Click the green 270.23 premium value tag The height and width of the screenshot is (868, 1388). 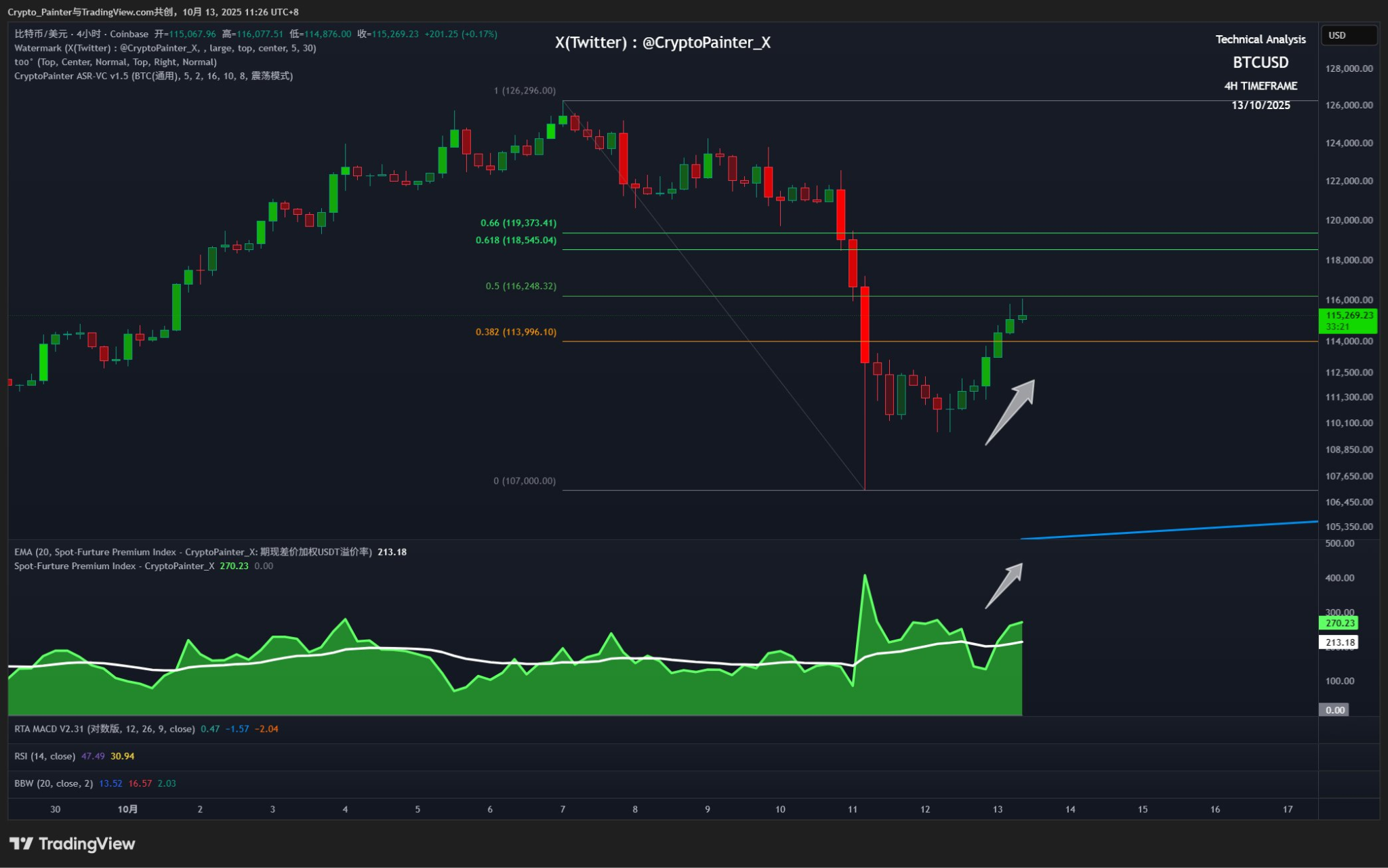pos(1339,623)
